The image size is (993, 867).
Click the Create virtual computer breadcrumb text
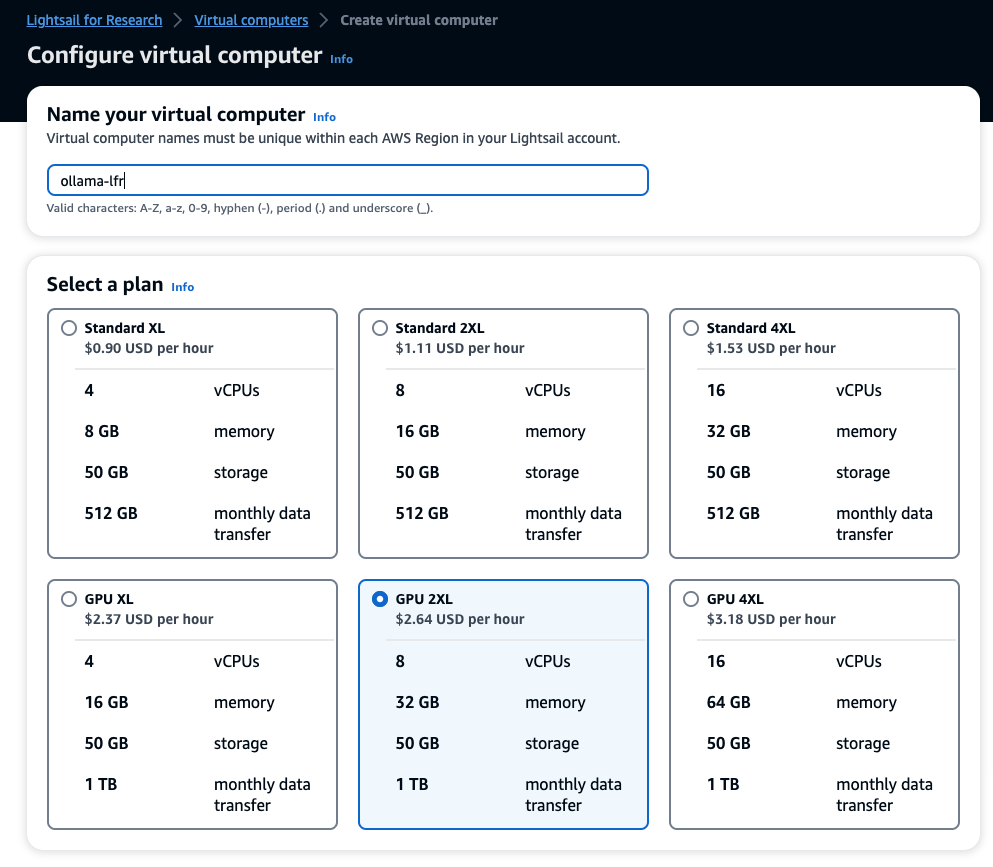(419, 20)
